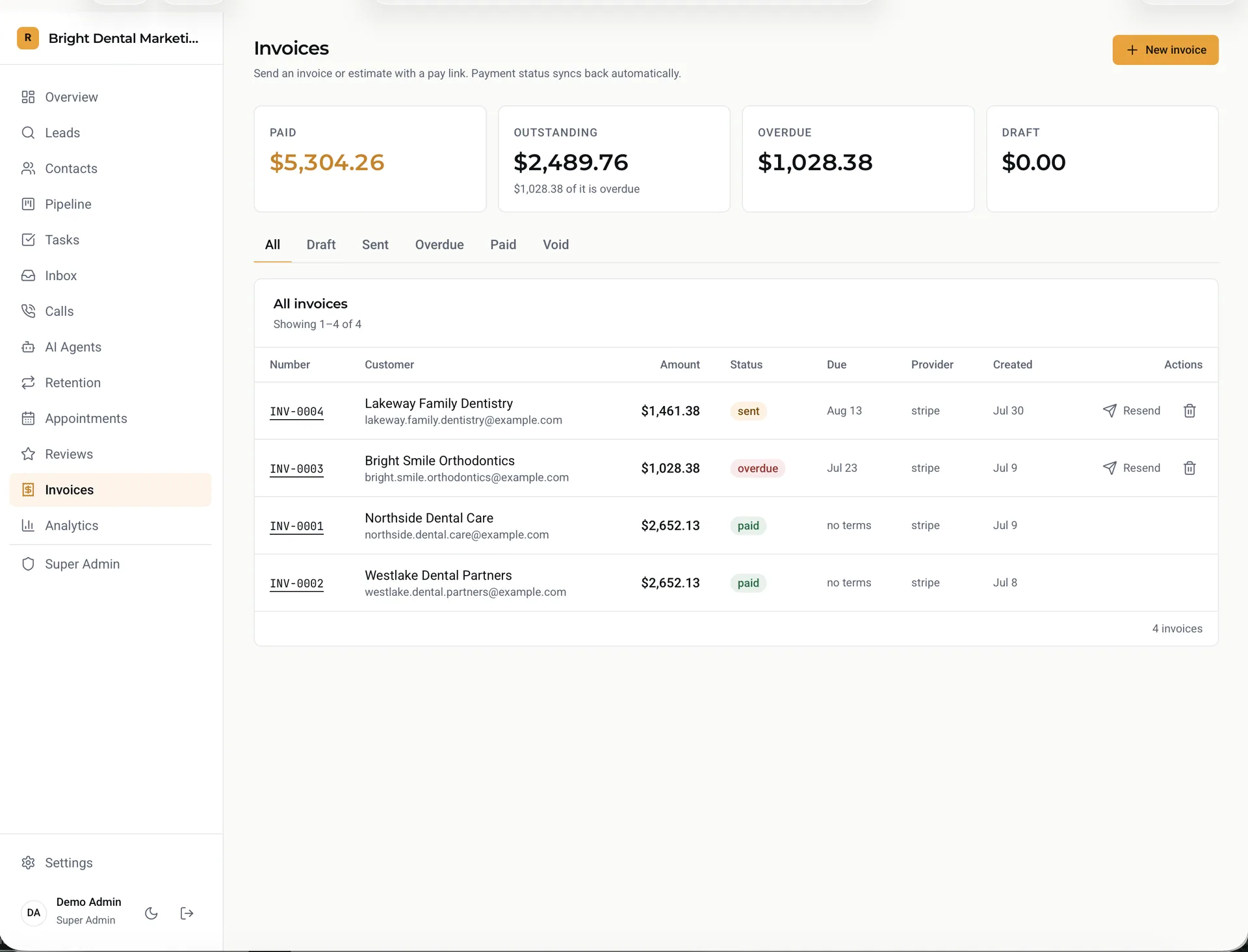Delete invoice INV-0004 with trash icon
1248x952 pixels.
point(1189,411)
